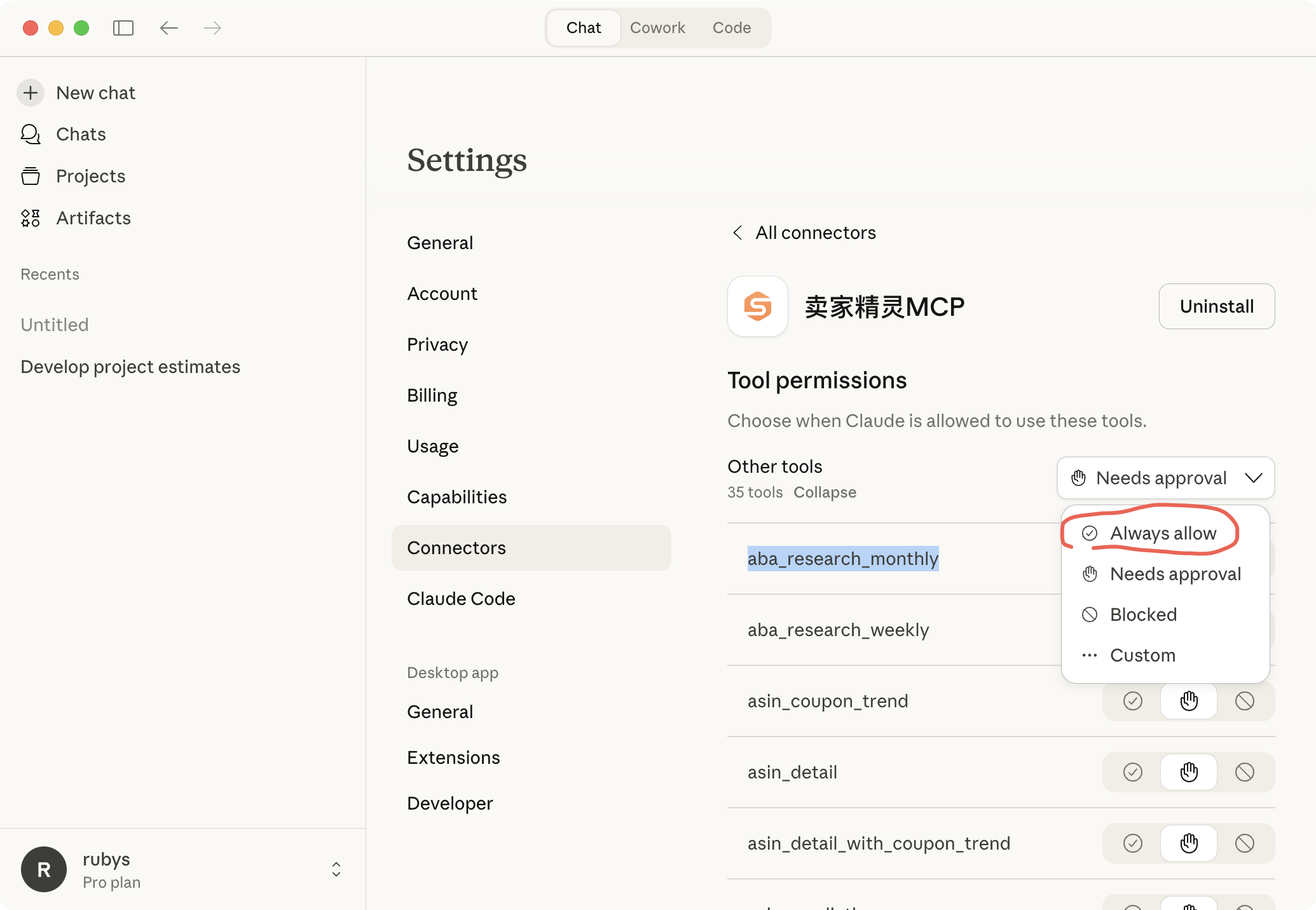Switch to the Cowork tab
The width and height of the screenshot is (1316, 910).
click(657, 28)
